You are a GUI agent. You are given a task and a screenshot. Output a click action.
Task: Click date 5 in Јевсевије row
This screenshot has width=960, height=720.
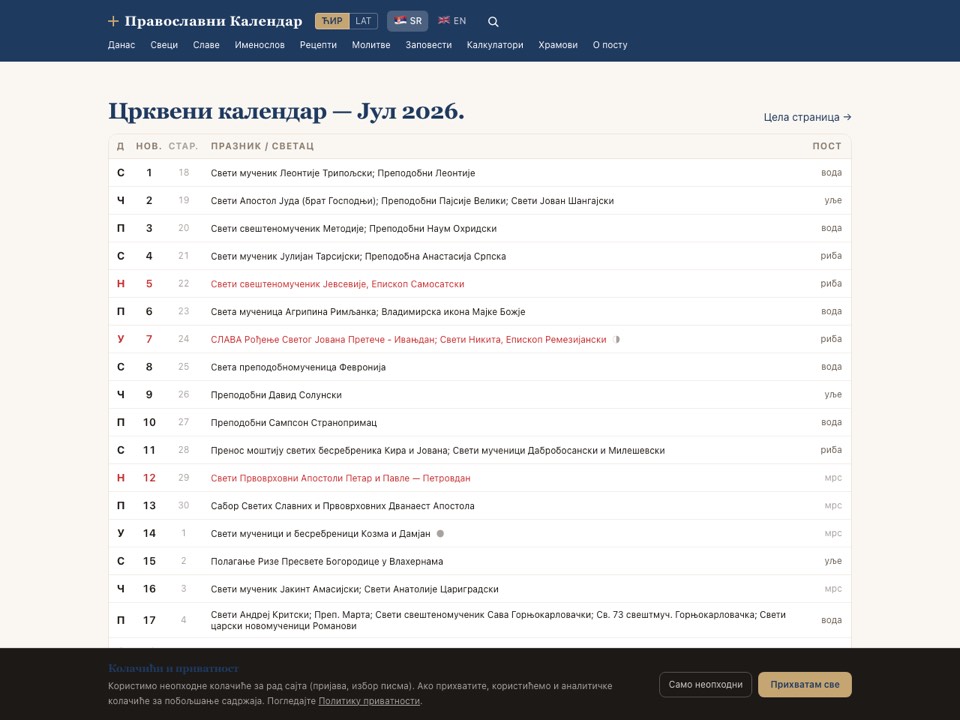point(149,284)
